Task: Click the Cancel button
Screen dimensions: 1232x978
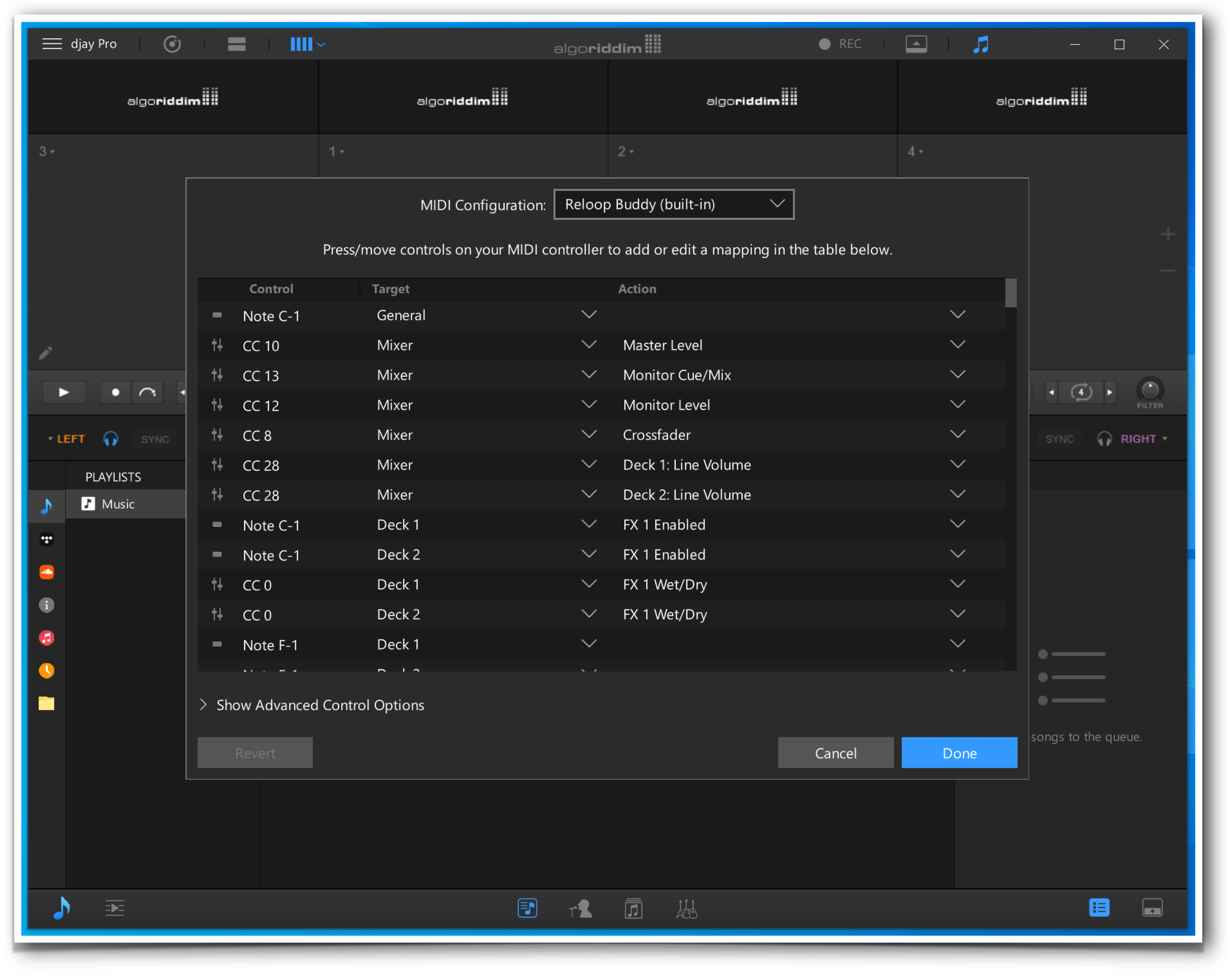Action: (x=835, y=753)
